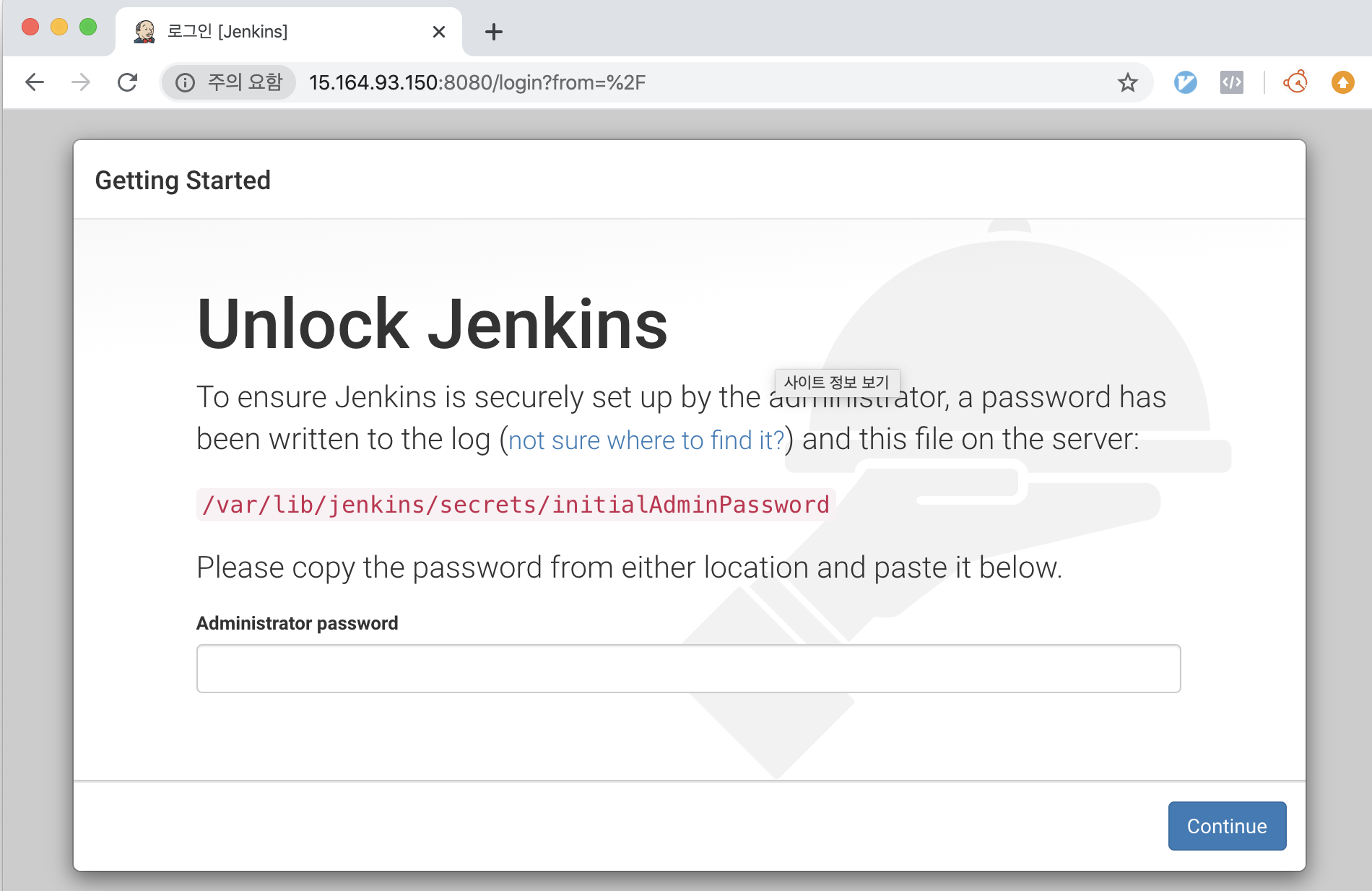Open the gray code-brackets extension icon

click(x=1232, y=82)
